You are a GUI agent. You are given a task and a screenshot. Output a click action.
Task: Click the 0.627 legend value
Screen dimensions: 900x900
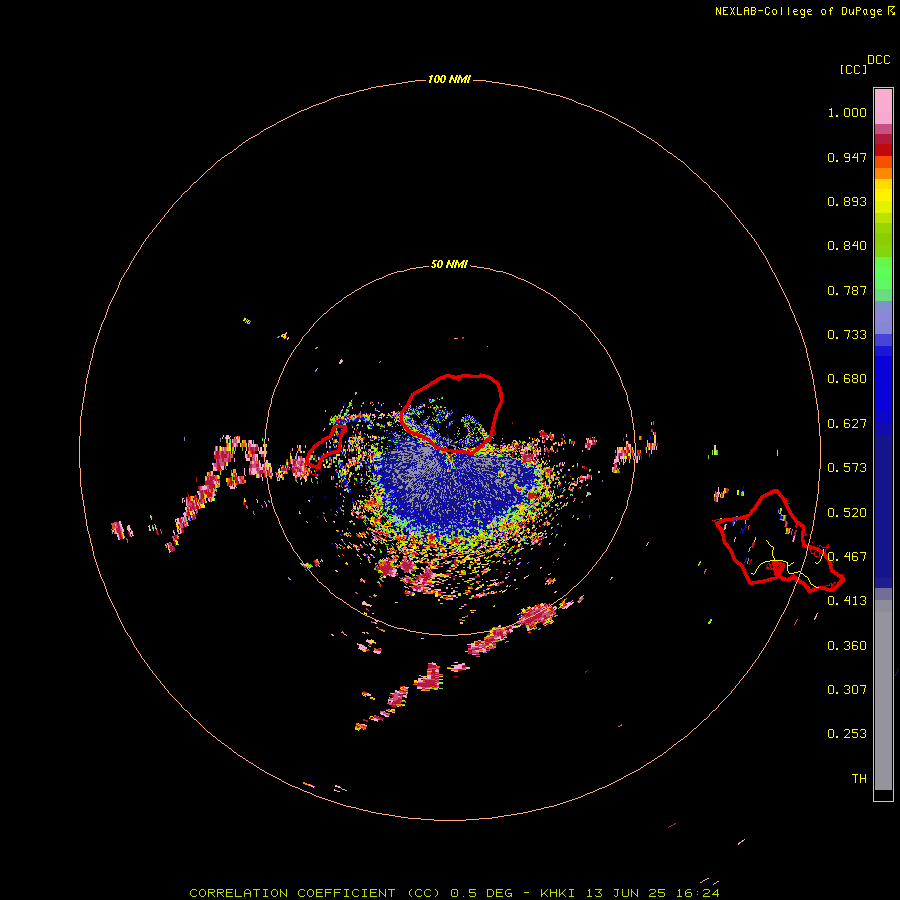coord(847,424)
